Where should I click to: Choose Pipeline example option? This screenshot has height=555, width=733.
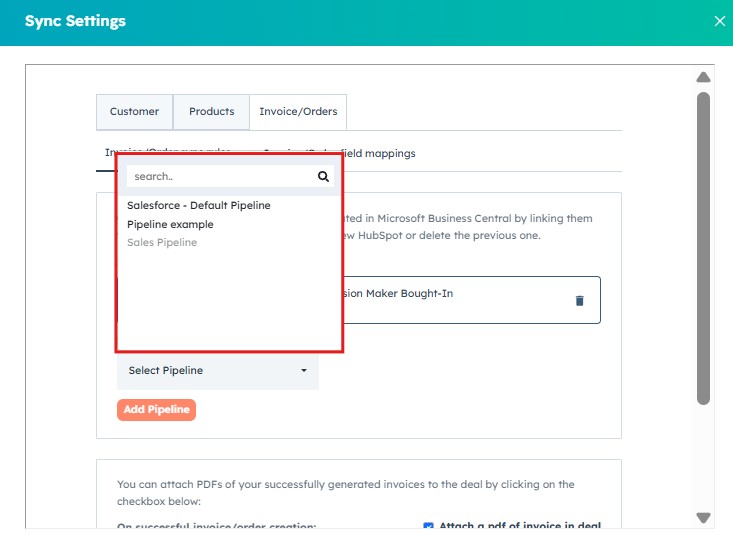coord(170,224)
